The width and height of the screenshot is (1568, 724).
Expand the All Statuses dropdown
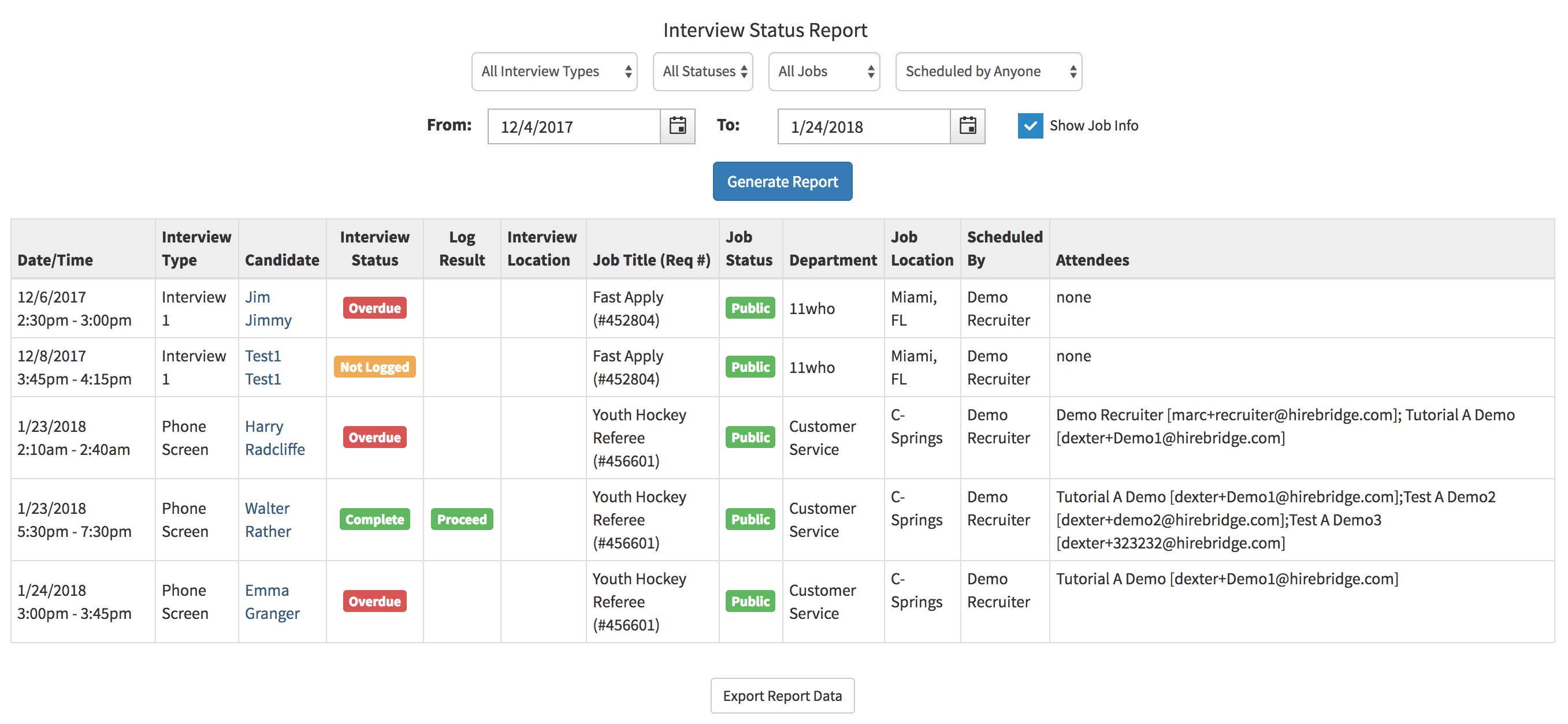(703, 71)
